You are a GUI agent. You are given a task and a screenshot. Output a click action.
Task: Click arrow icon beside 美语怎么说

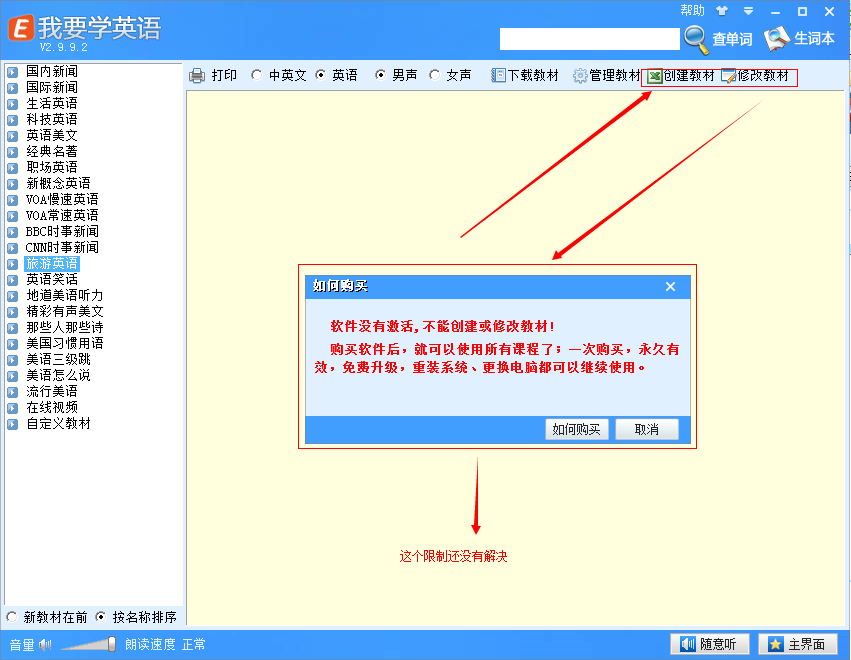pos(12,376)
